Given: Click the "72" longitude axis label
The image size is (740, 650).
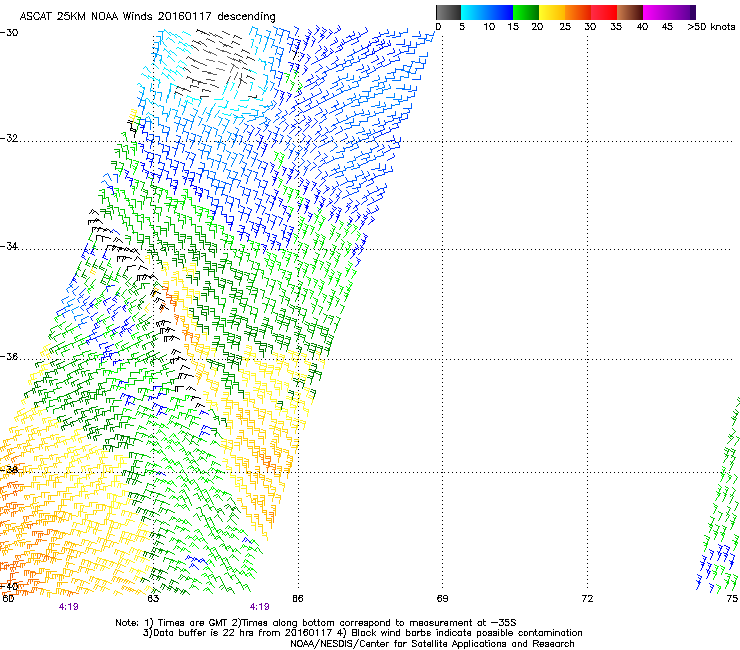Looking at the screenshot, I should pyautogui.click(x=587, y=599).
